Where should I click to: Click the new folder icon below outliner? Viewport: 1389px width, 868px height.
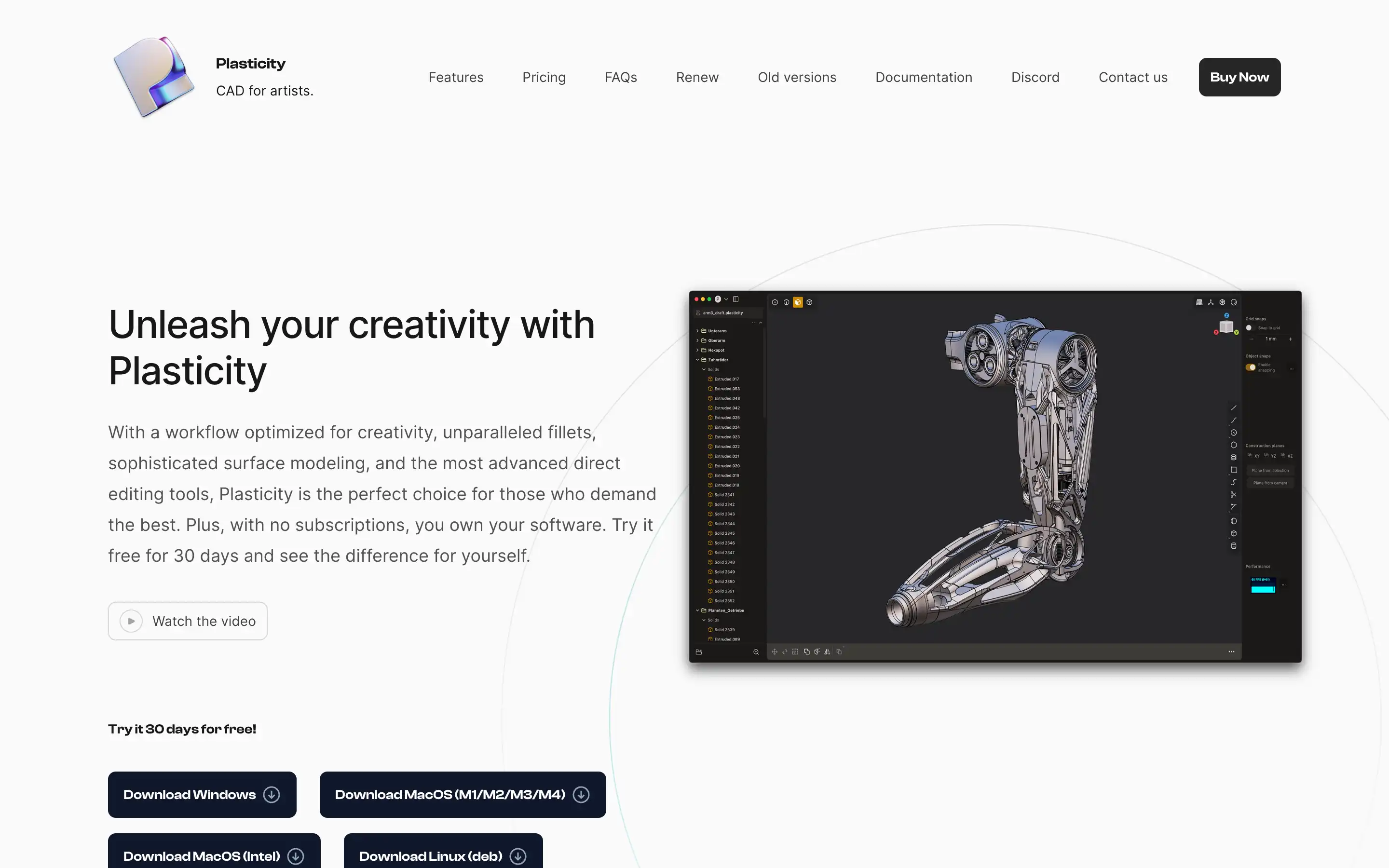[x=698, y=652]
